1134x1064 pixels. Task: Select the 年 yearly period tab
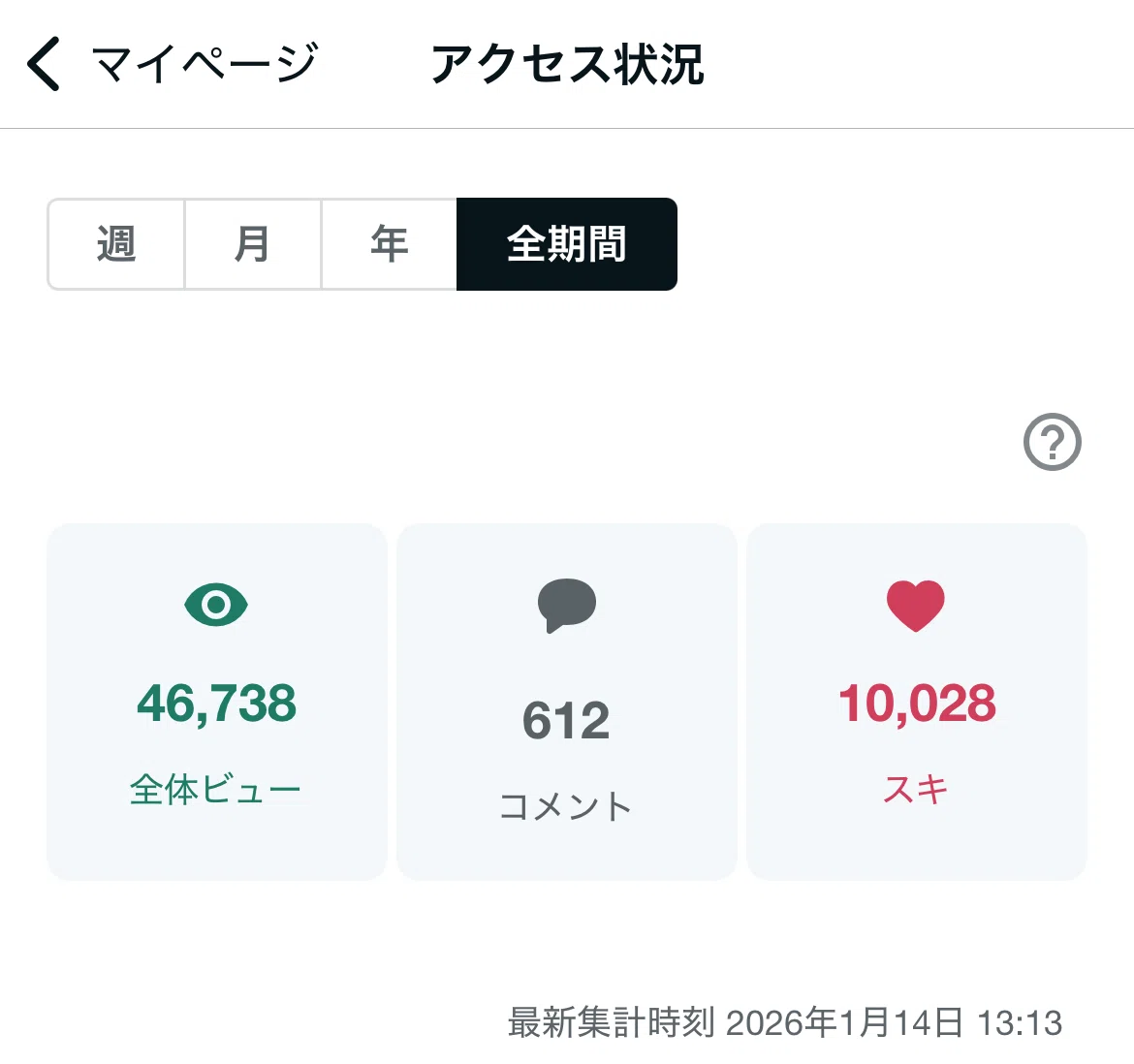(389, 244)
